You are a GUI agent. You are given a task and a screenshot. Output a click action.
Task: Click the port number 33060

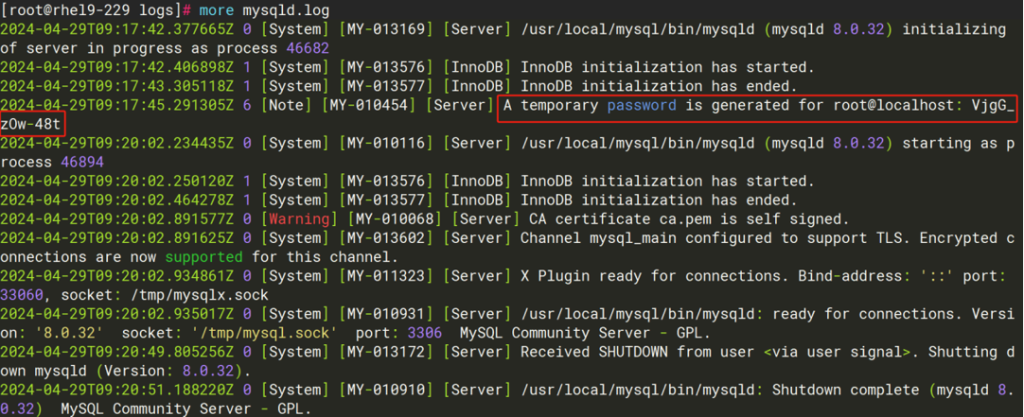[x=25, y=295]
